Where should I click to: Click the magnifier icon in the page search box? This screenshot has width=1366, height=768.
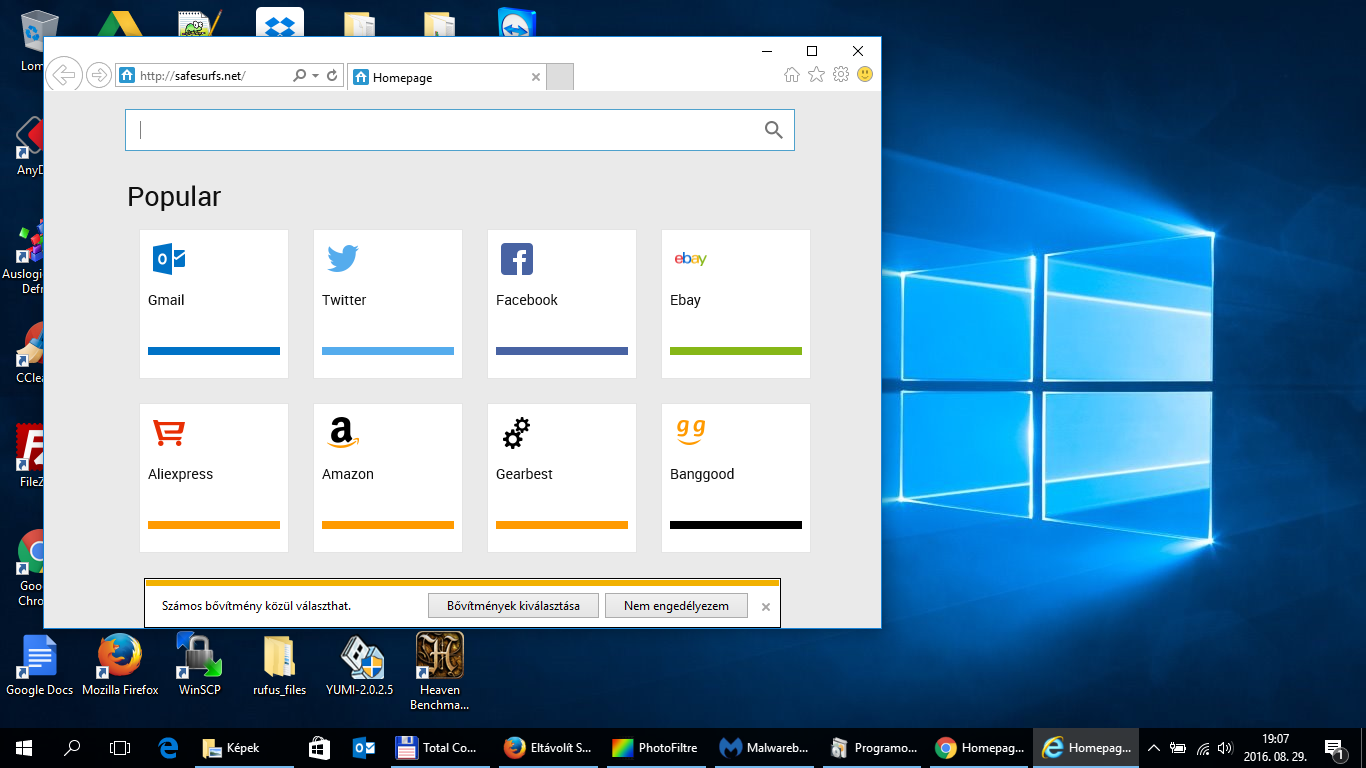tap(773, 130)
